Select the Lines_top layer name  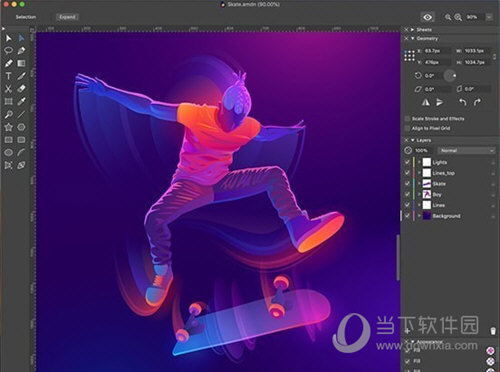coord(443,173)
